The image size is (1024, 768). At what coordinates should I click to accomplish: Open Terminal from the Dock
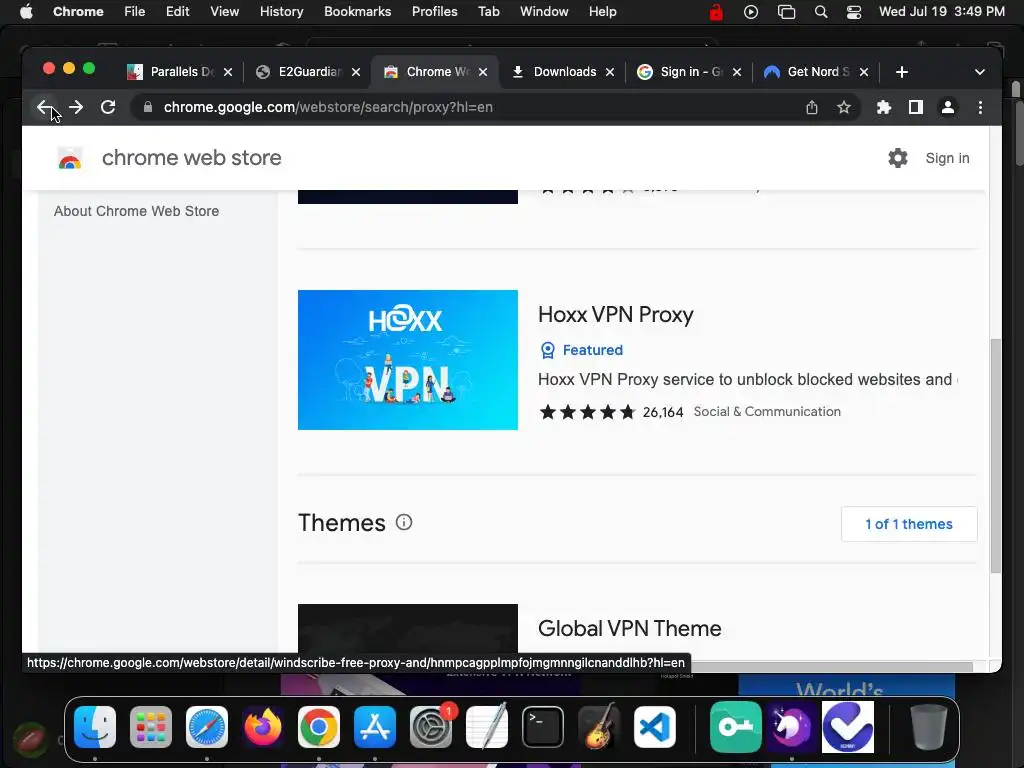[x=543, y=727]
